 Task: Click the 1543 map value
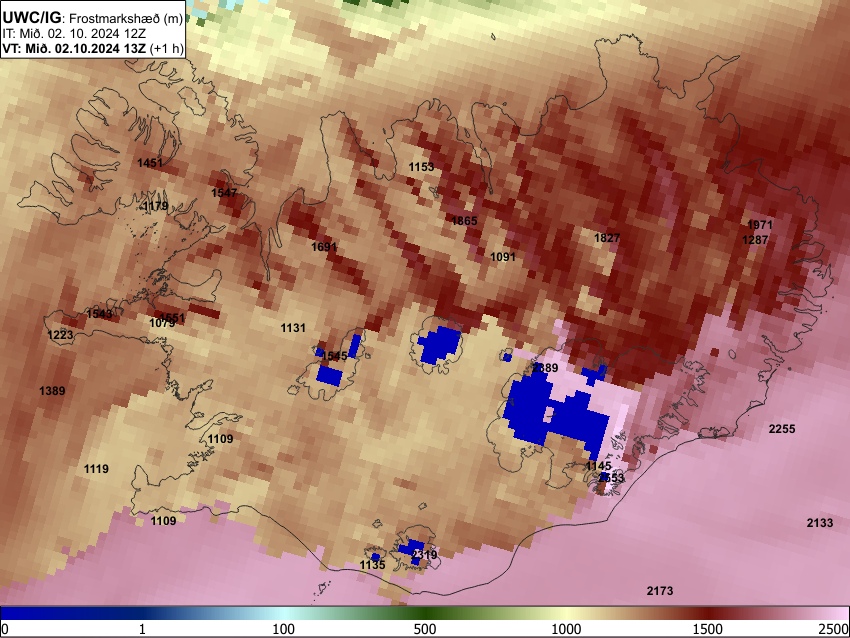[x=100, y=314]
